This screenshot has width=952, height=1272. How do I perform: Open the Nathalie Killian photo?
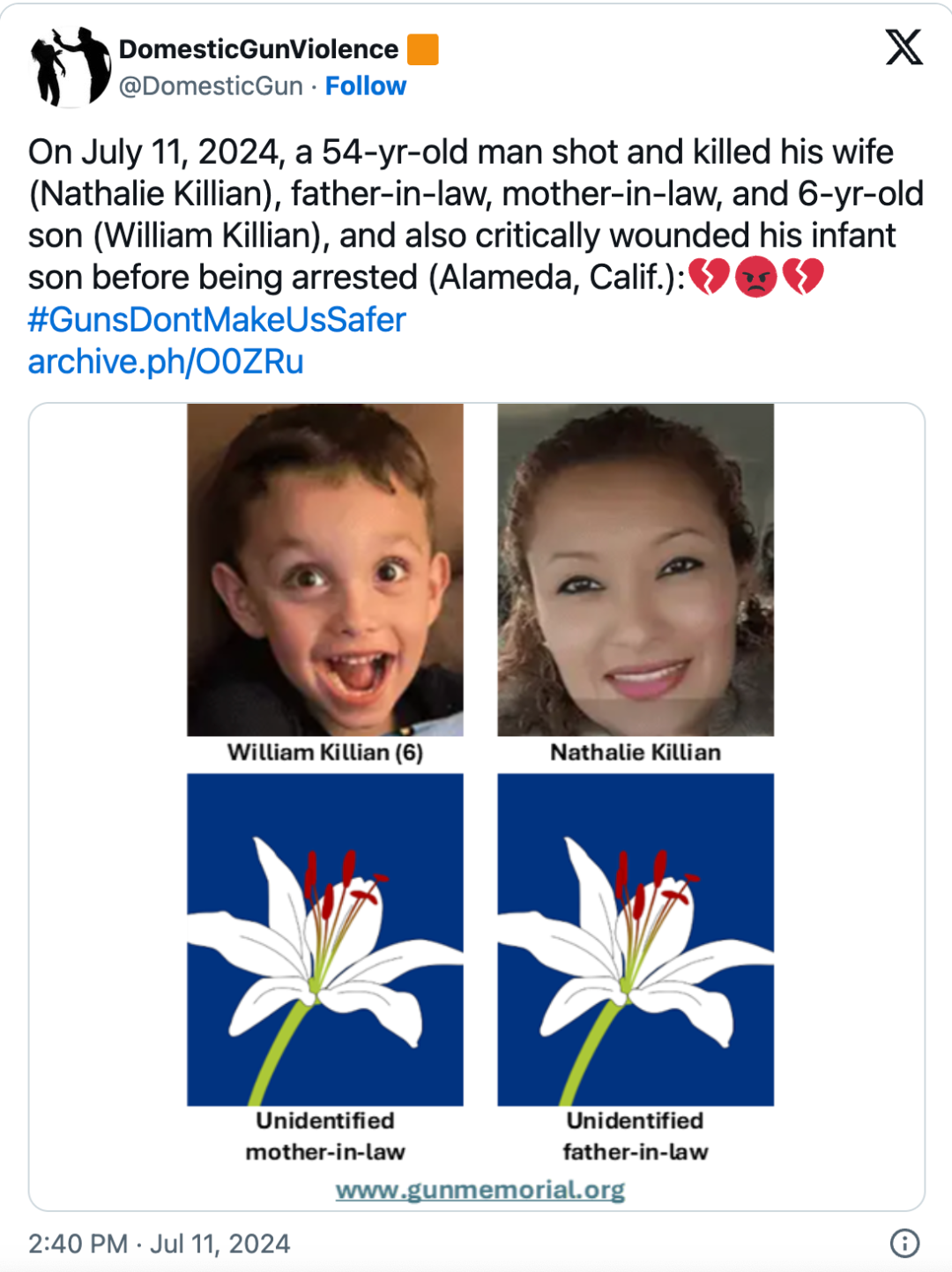636,569
